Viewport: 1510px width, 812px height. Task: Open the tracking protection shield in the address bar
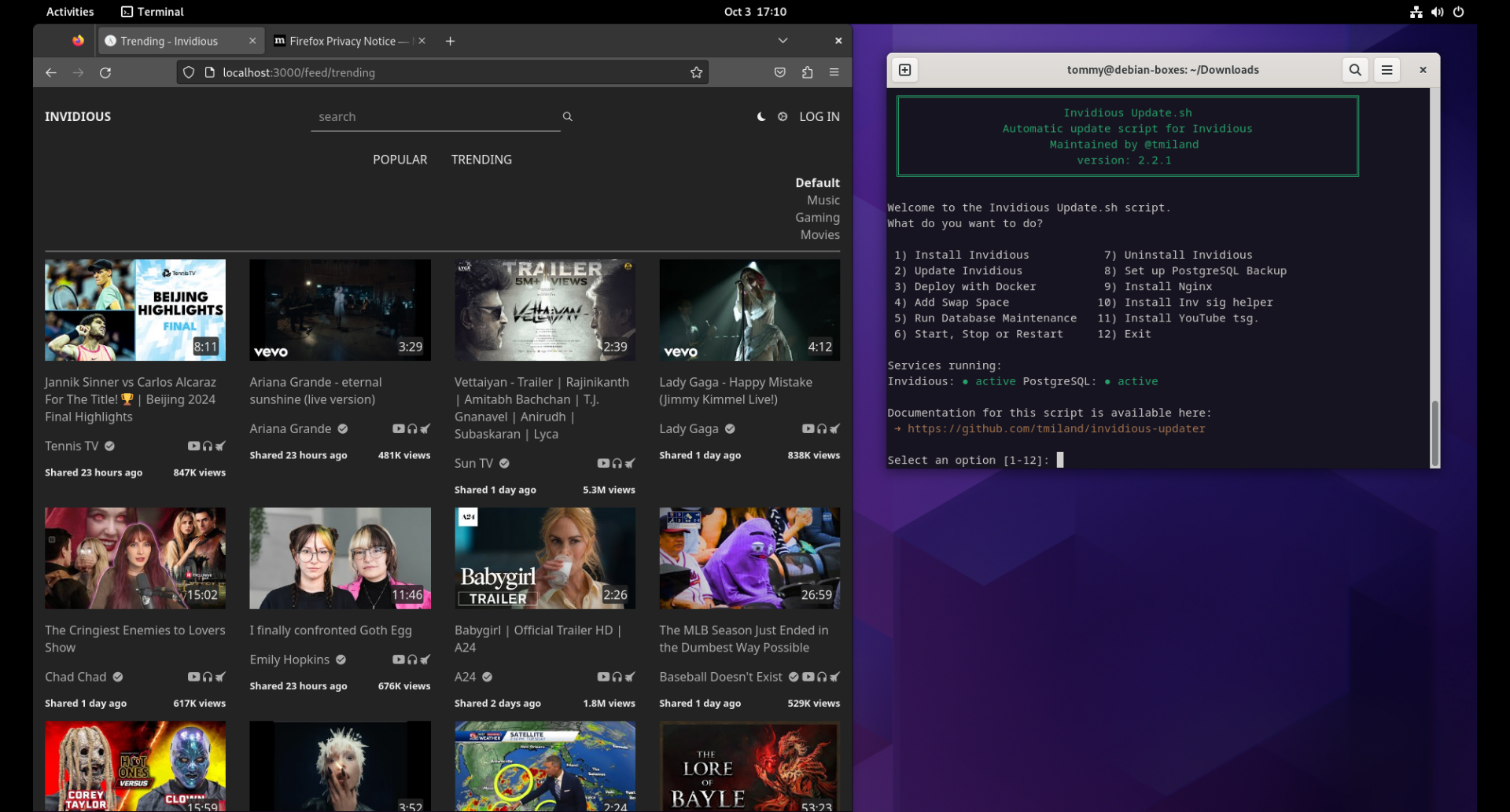click(189, 72)
